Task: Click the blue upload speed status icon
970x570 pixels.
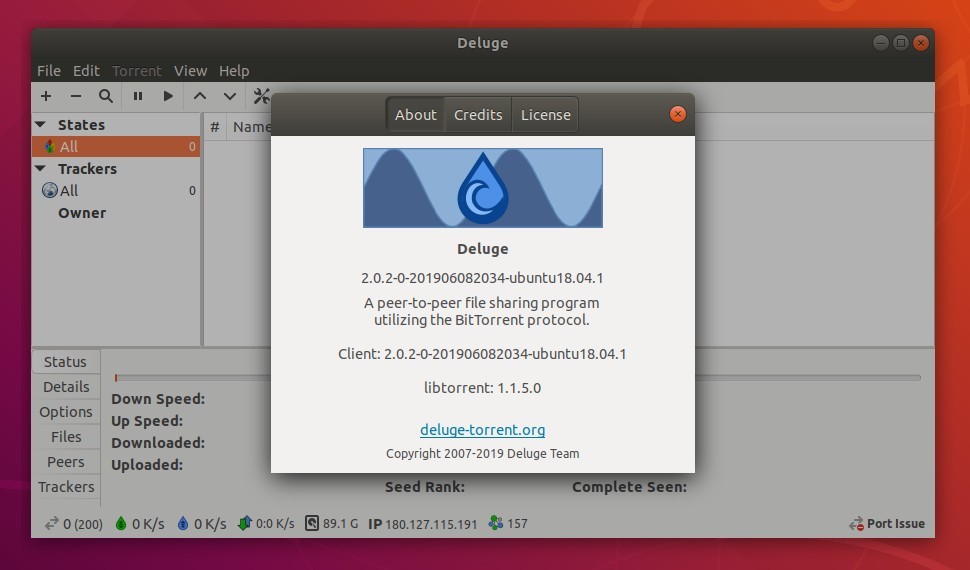Action: tap(182, 524)
